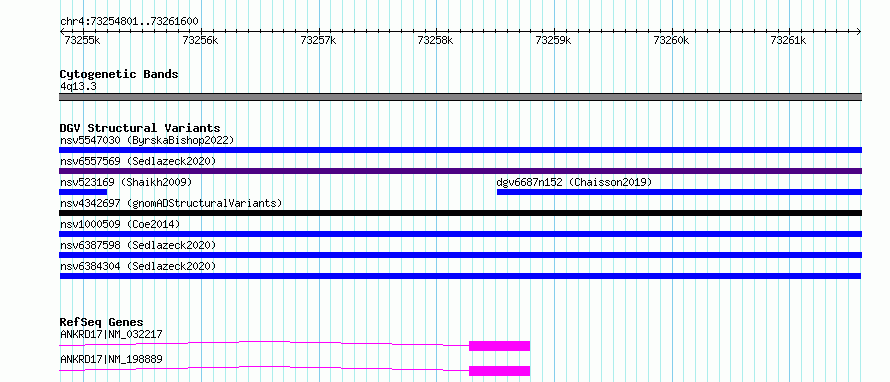Screen dimensions: 890x382
Task: Select the nsv6384304 blue variant bar
Action: 460,276
